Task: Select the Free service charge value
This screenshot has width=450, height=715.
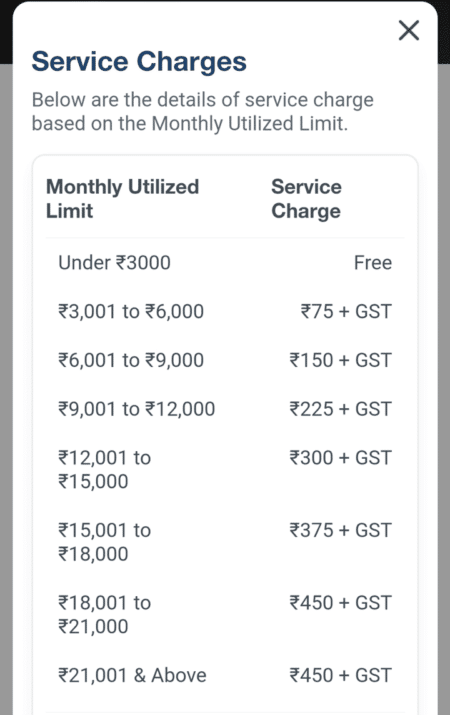Action: tap(372, 263)
